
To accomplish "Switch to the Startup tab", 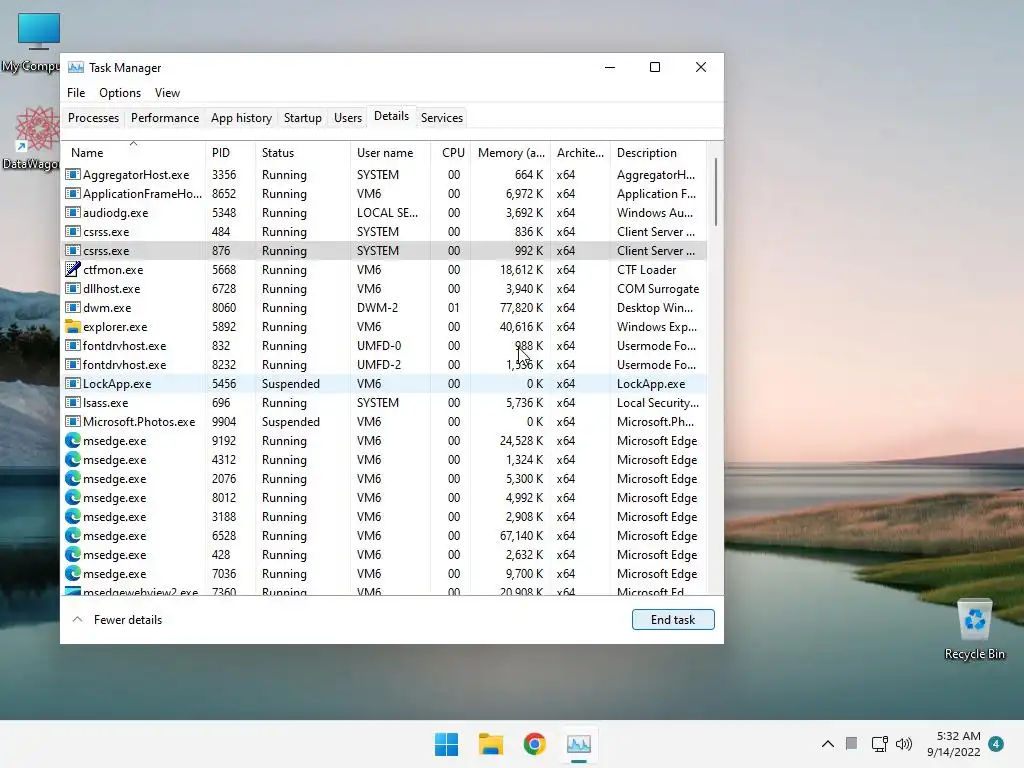I will (x=302, y=118).
